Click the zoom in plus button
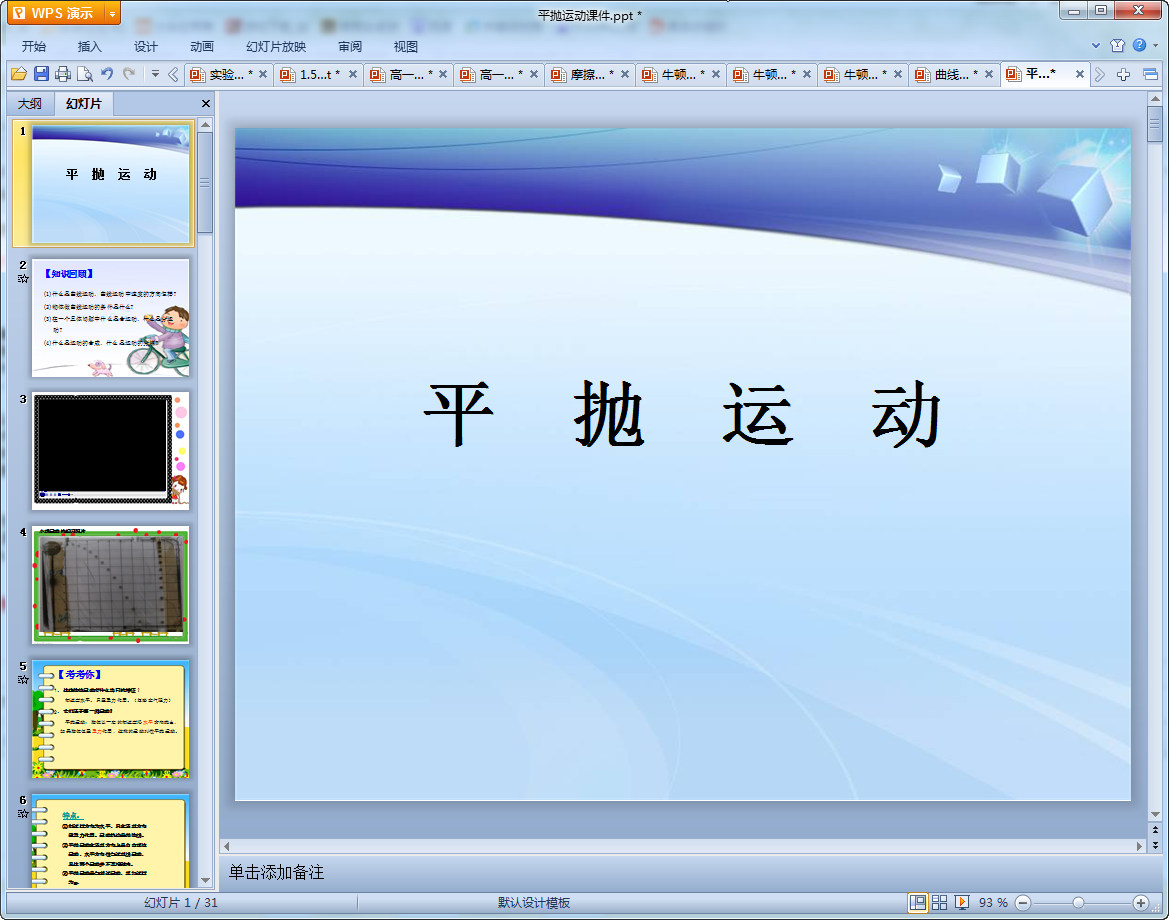The height and width of the screenshot is (920, 1169). pyautogui.click(x=1140, y=902)
